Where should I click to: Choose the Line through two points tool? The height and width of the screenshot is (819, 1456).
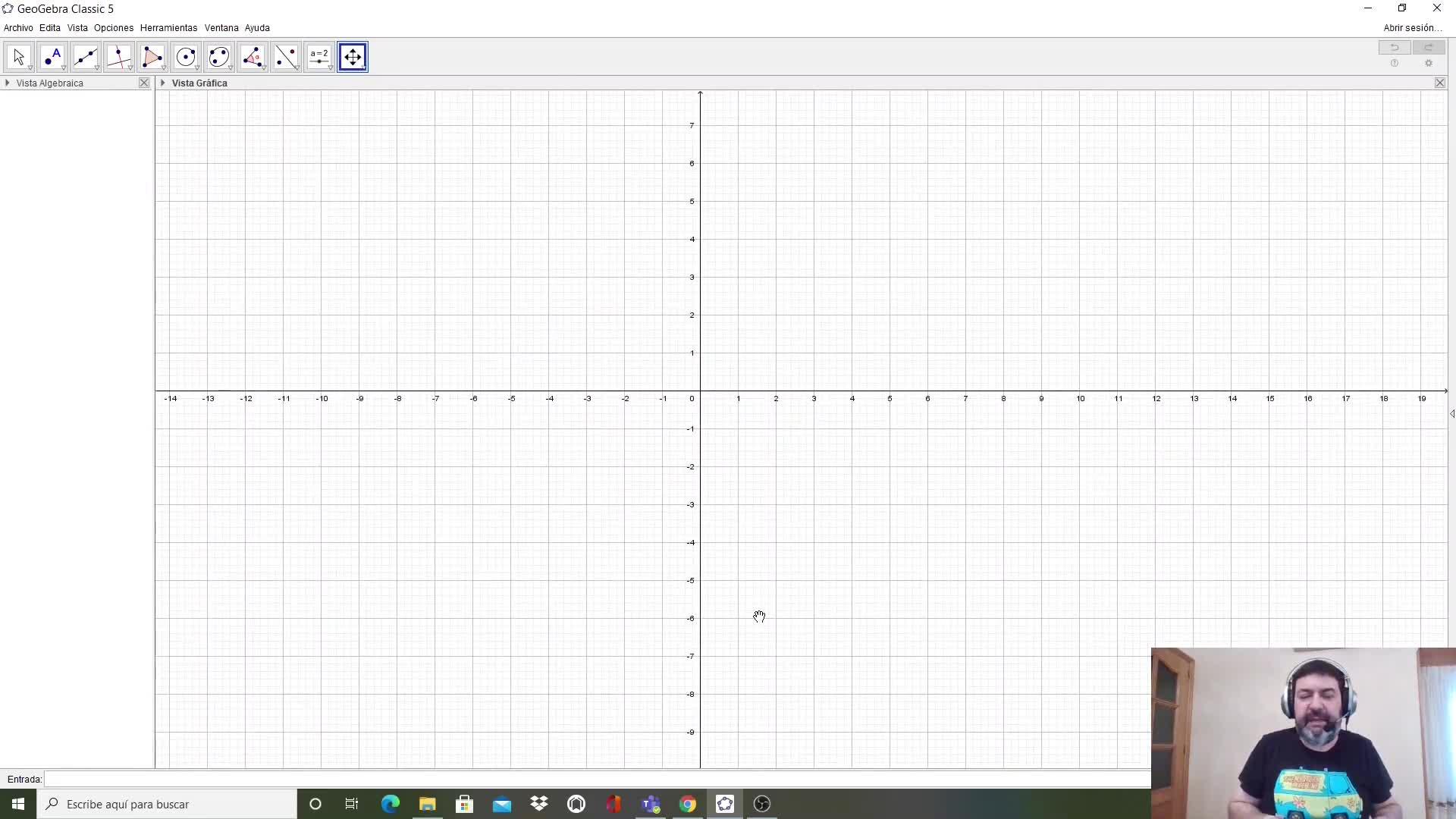[x=85, y=57]
